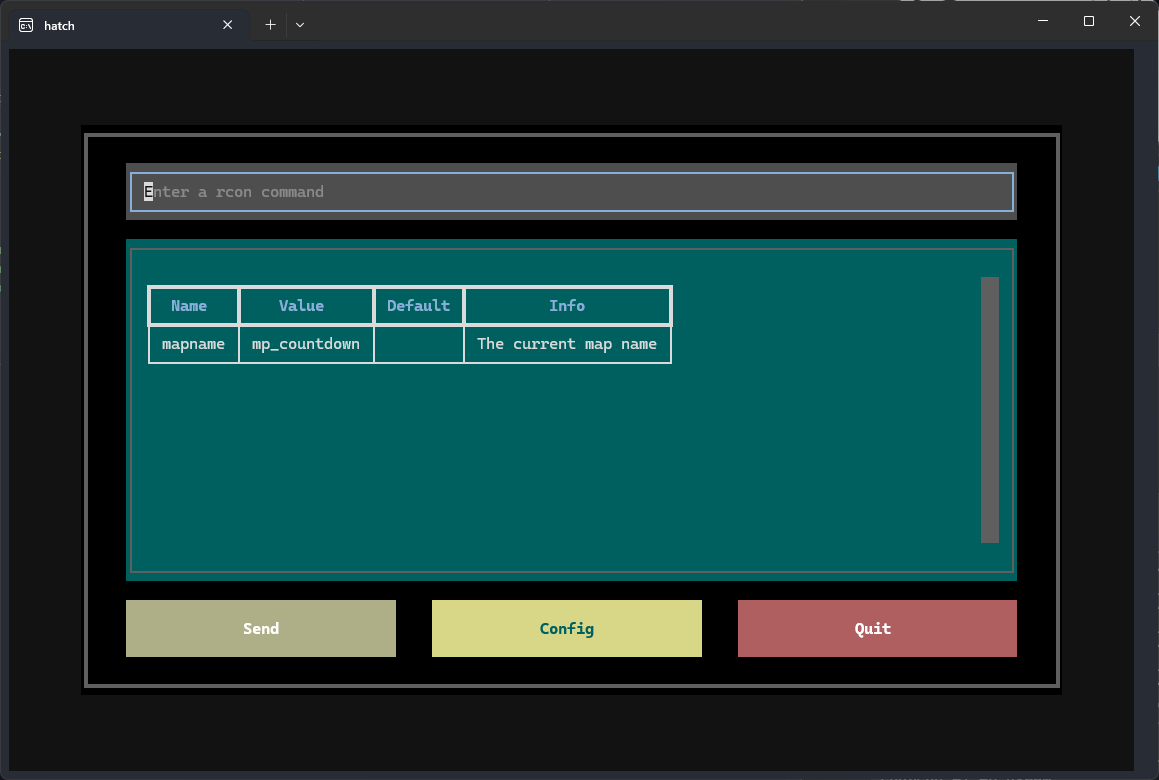Click the Name column header
The width and height of the screenshot is (1159, 780).
coord(189,306)
